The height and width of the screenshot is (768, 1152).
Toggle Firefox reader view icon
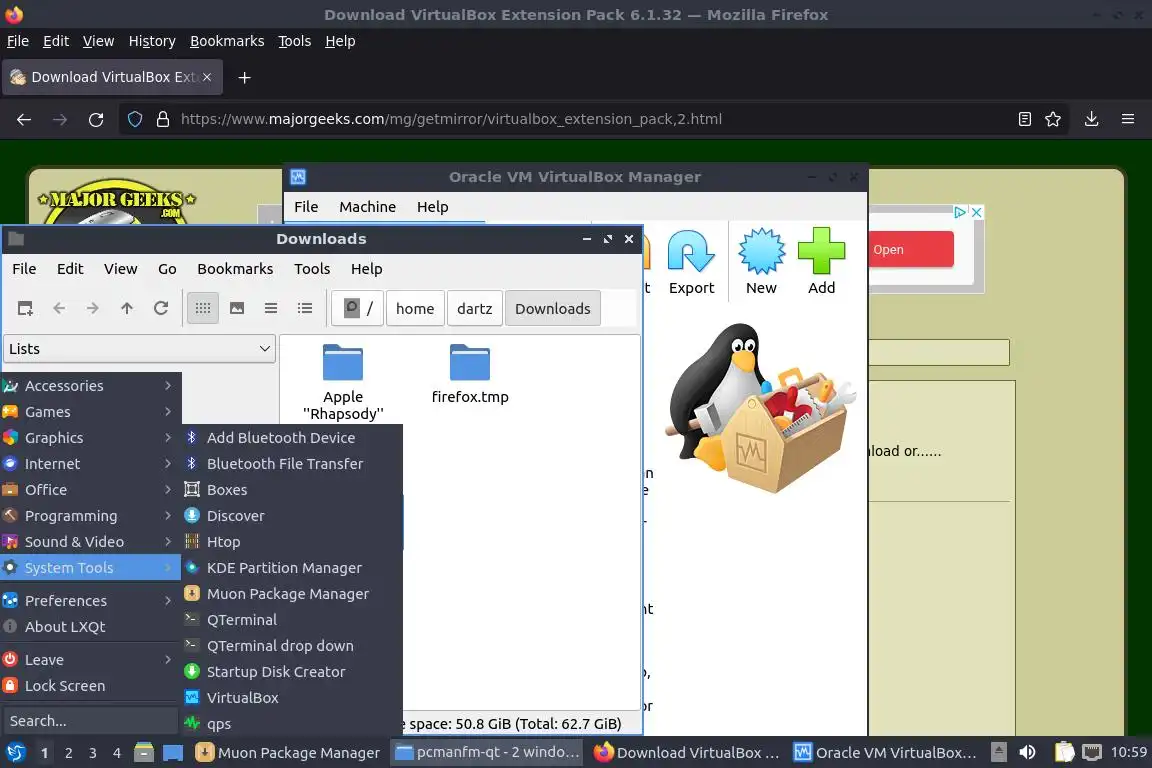coord(1025,119)
